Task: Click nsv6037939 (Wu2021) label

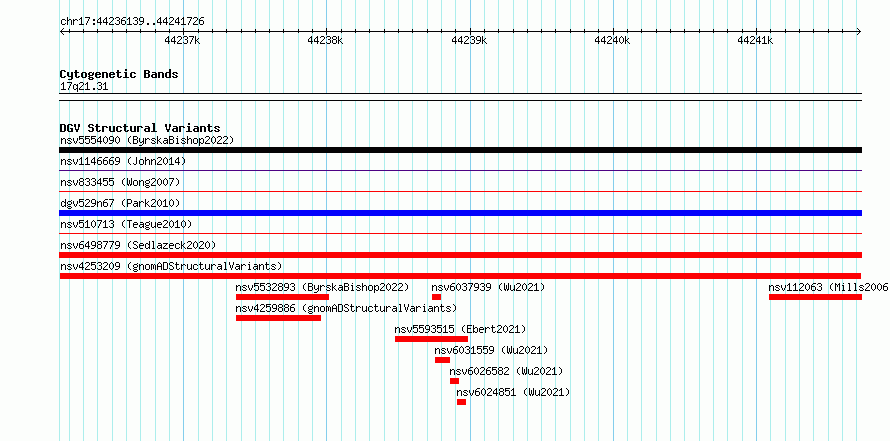Action: tap(488, 287)
